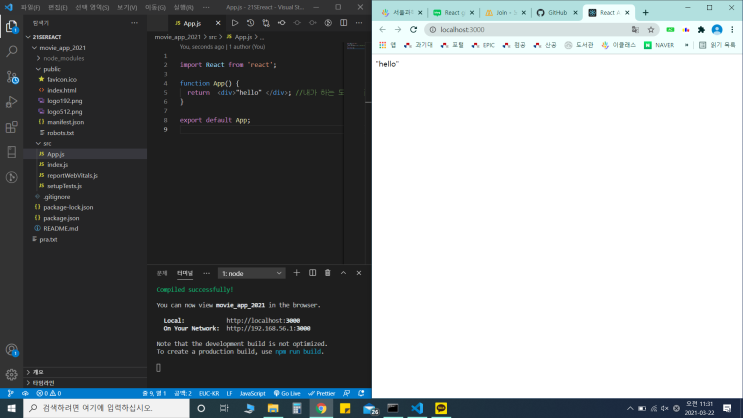Screen dimensions: 743x418
Task: Open a new Chrome tab
Action: (645, 13)
